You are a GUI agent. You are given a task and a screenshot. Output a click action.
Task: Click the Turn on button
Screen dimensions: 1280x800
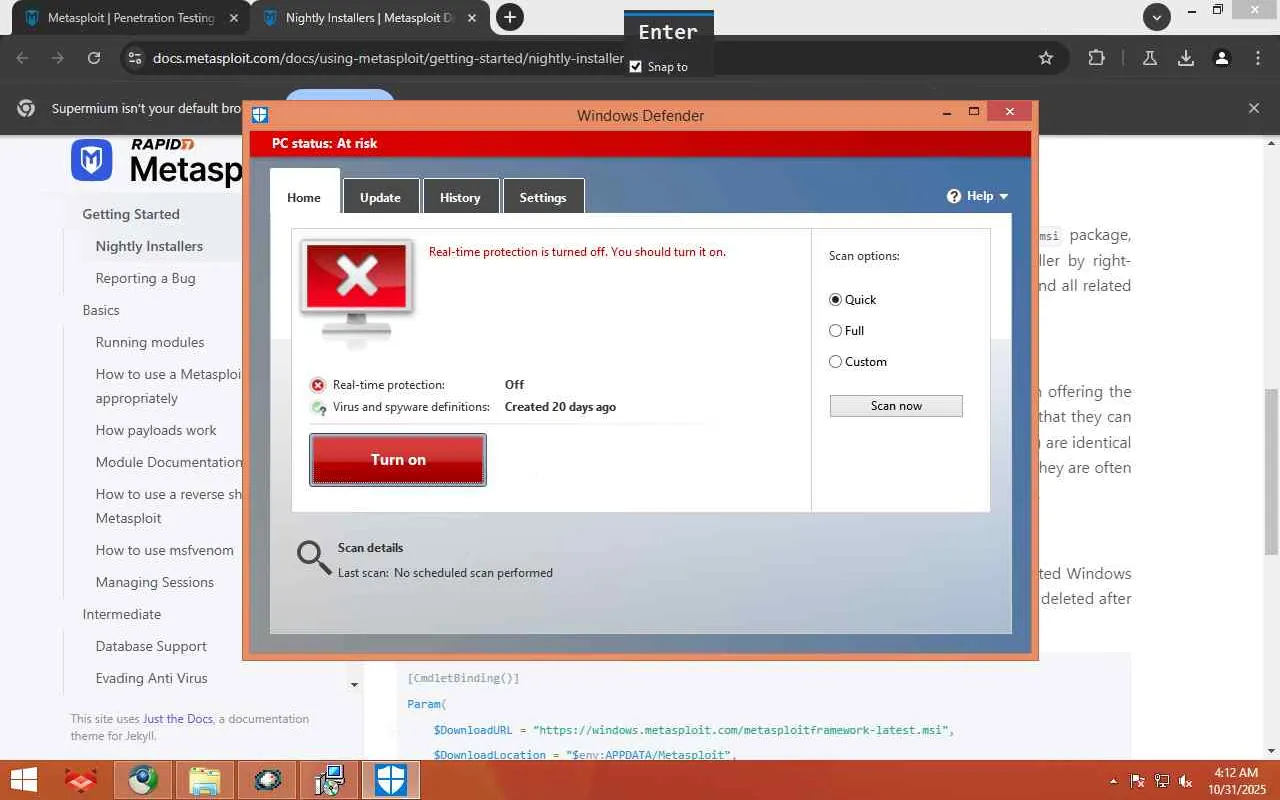(x=398, y=460)
